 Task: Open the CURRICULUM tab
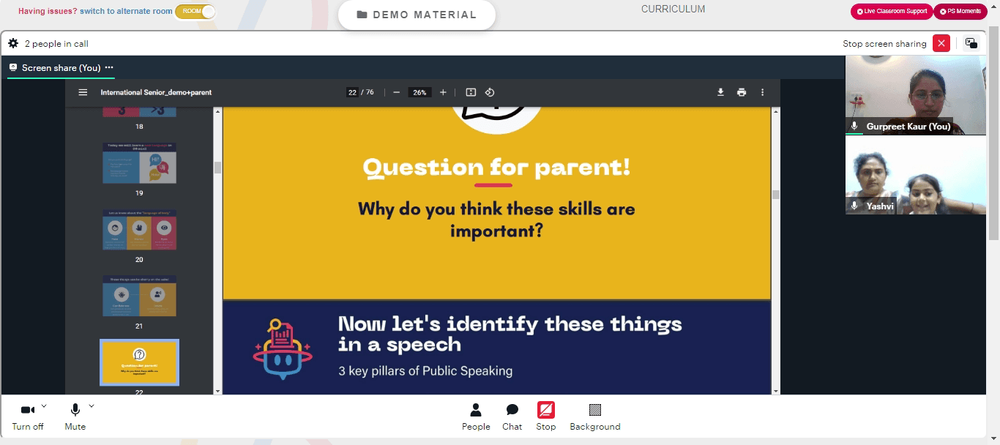[x=673, y=9]
